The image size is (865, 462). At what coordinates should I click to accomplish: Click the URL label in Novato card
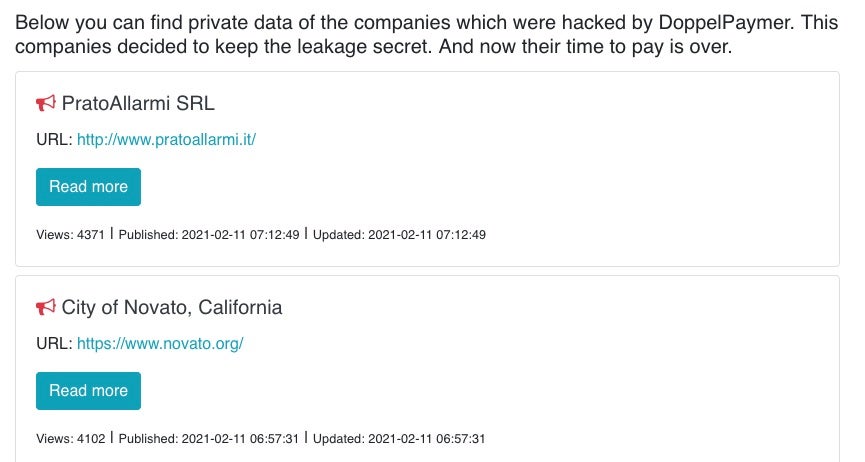pos(54,343)
